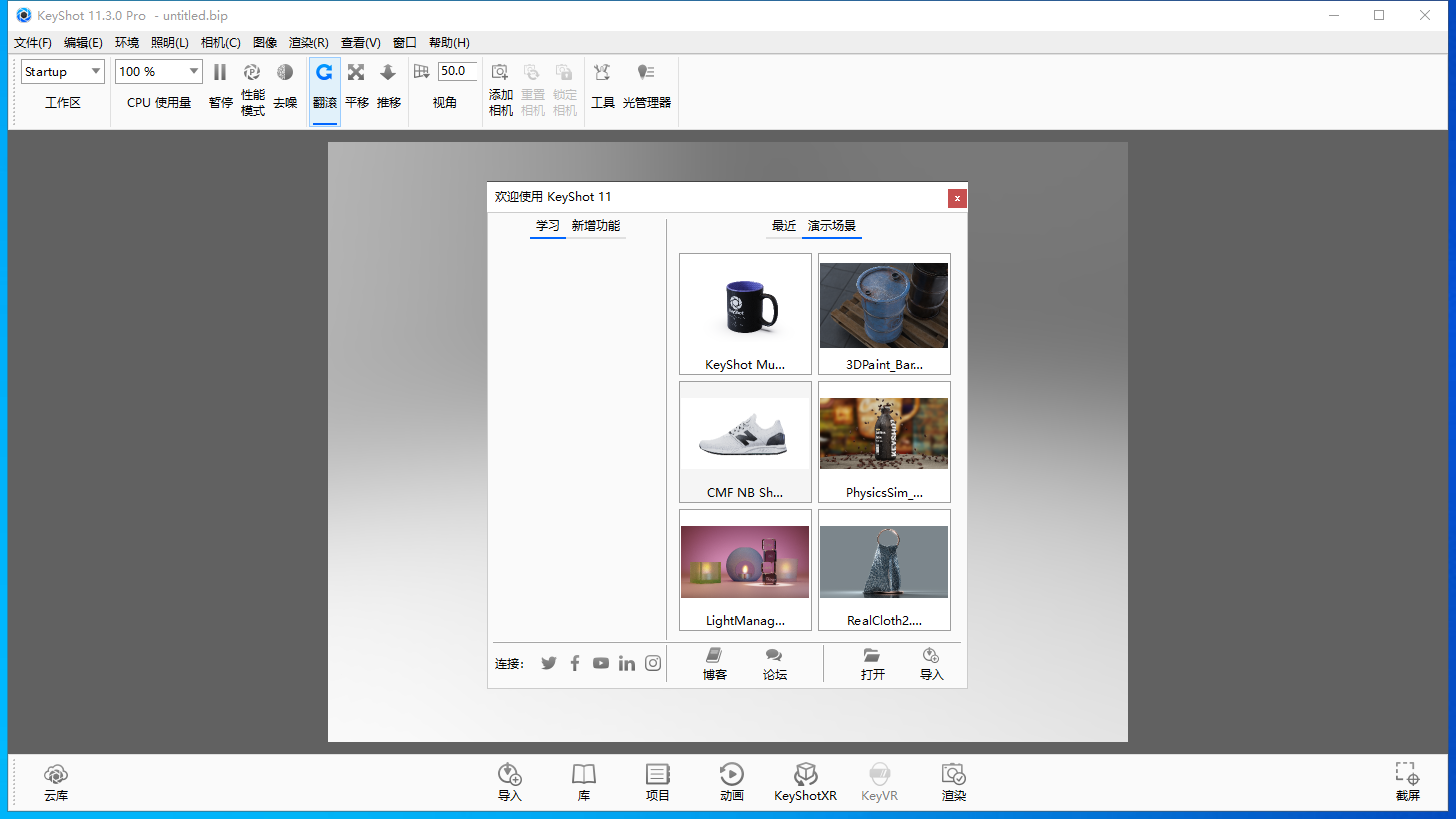This screenshot has height=819, width=1456.
Task: Open the Forum (论坛) link
Action: click(775, 664)
